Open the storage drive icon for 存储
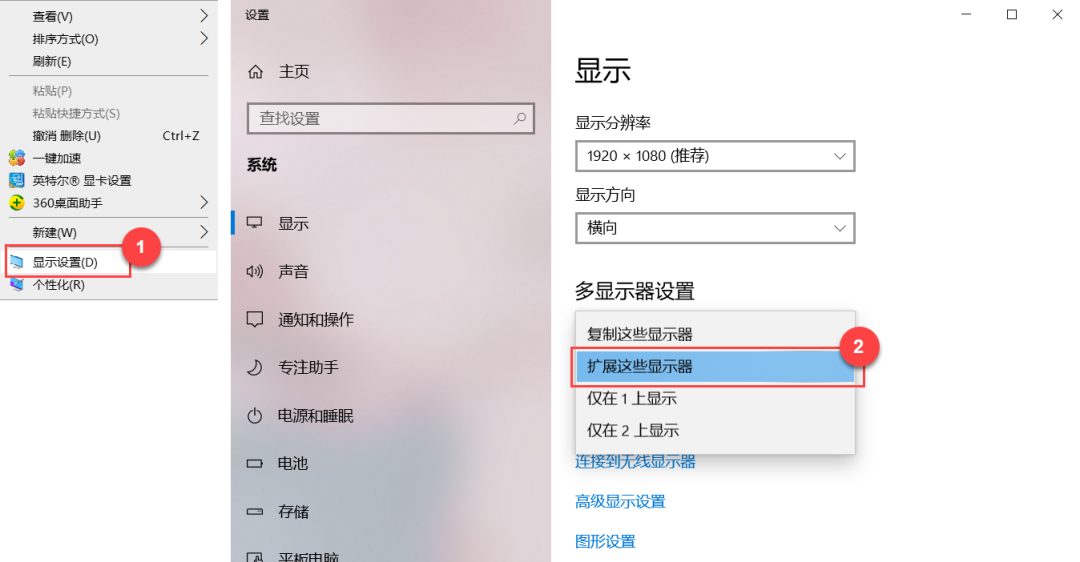Screen dimensions: 1080x562 pyautogui.click(x=255, y=512)
